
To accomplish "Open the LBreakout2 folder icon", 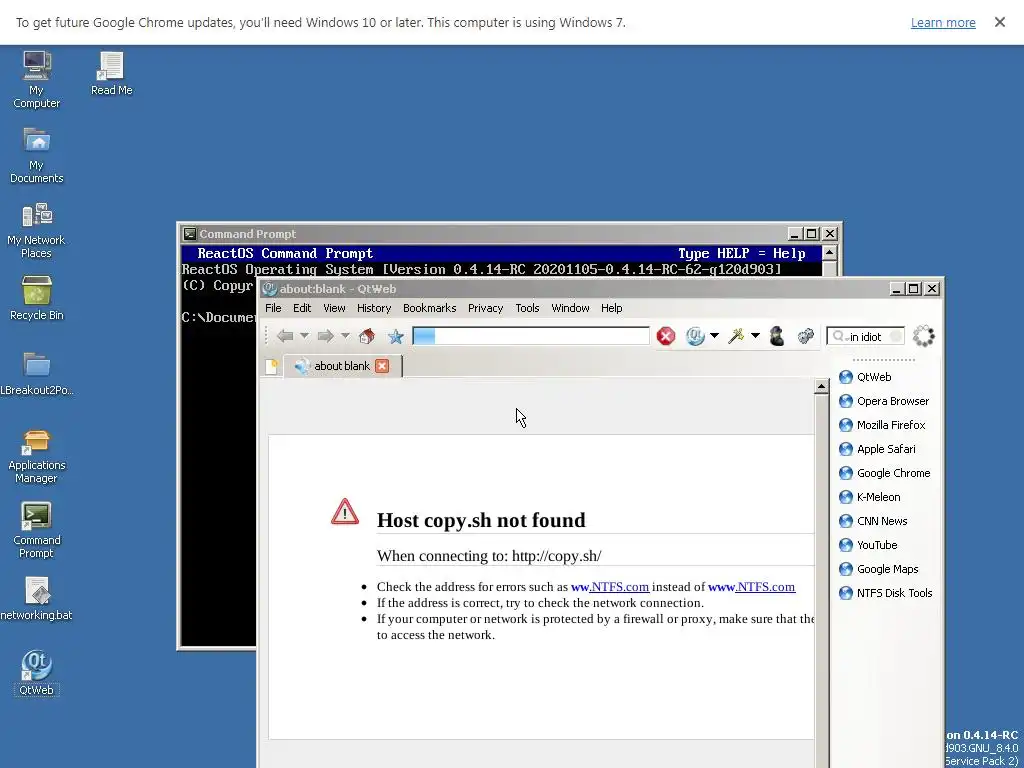I will click(37, 374).
